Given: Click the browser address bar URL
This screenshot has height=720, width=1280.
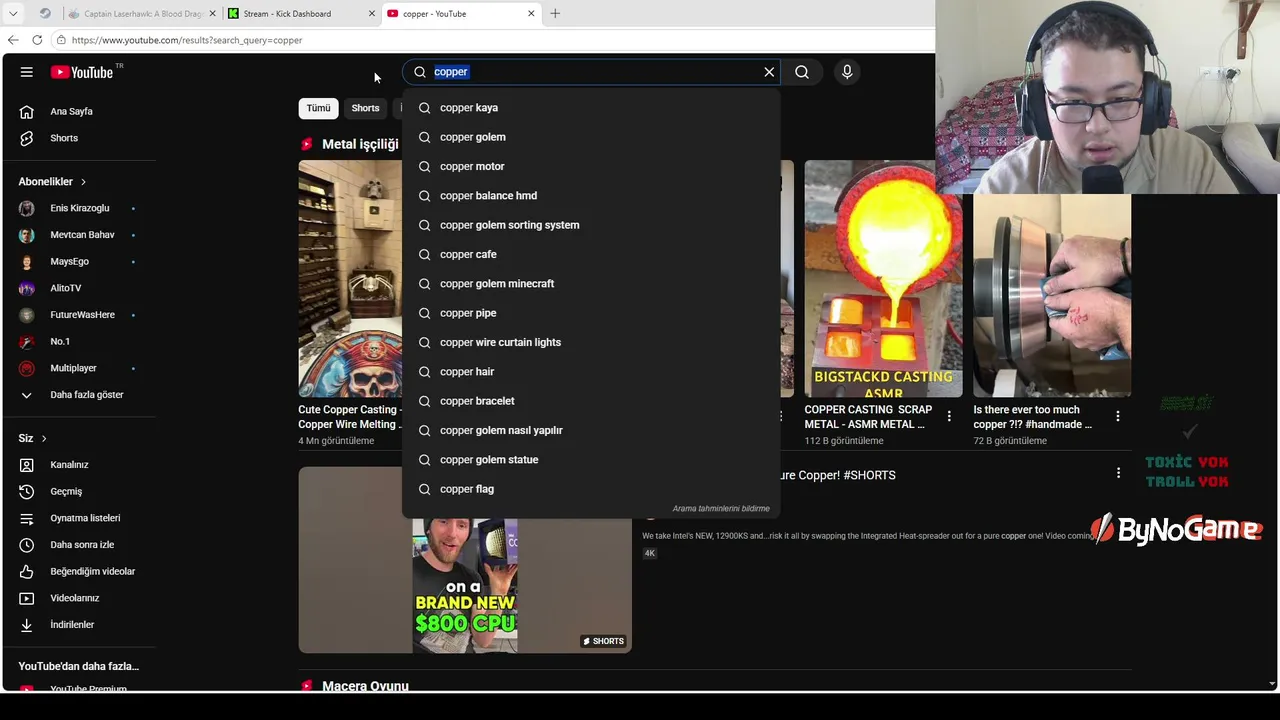Looking at the screenshot, I should (x=187, y=40).
